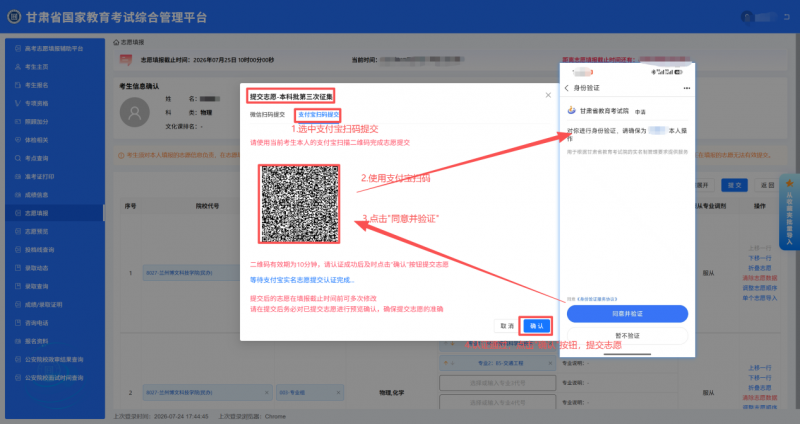
Task: Click the 返回 button at top right
Action: 767,185
